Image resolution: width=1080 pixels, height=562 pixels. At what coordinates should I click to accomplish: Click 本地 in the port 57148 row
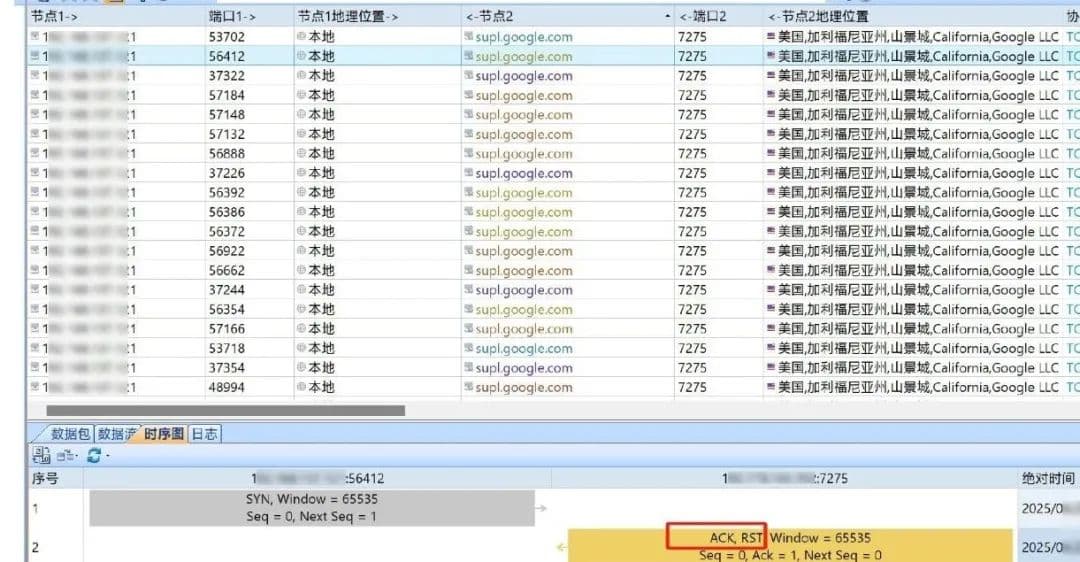point(321,114)
